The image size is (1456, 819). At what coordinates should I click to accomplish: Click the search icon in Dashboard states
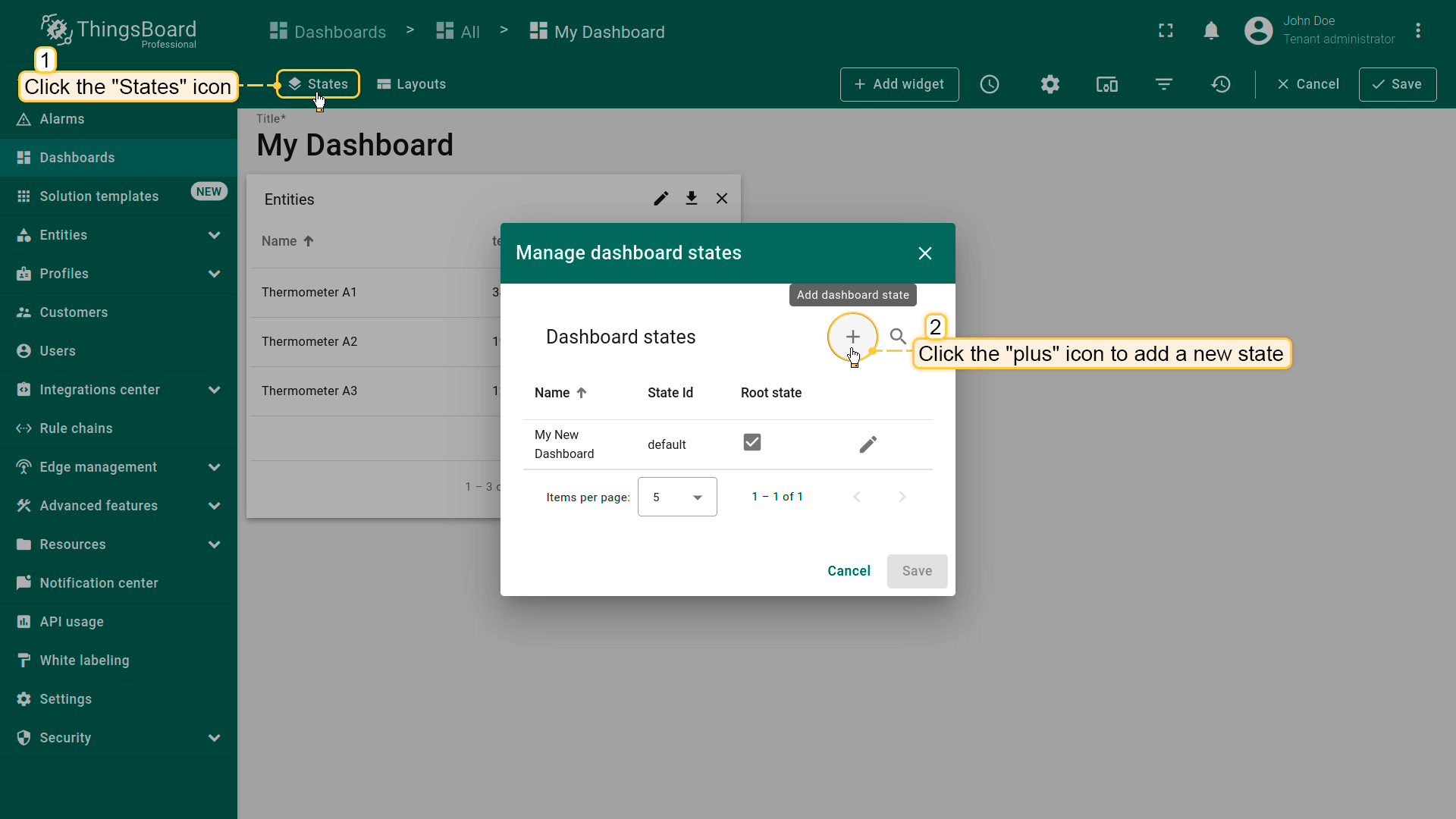point(898,337)
